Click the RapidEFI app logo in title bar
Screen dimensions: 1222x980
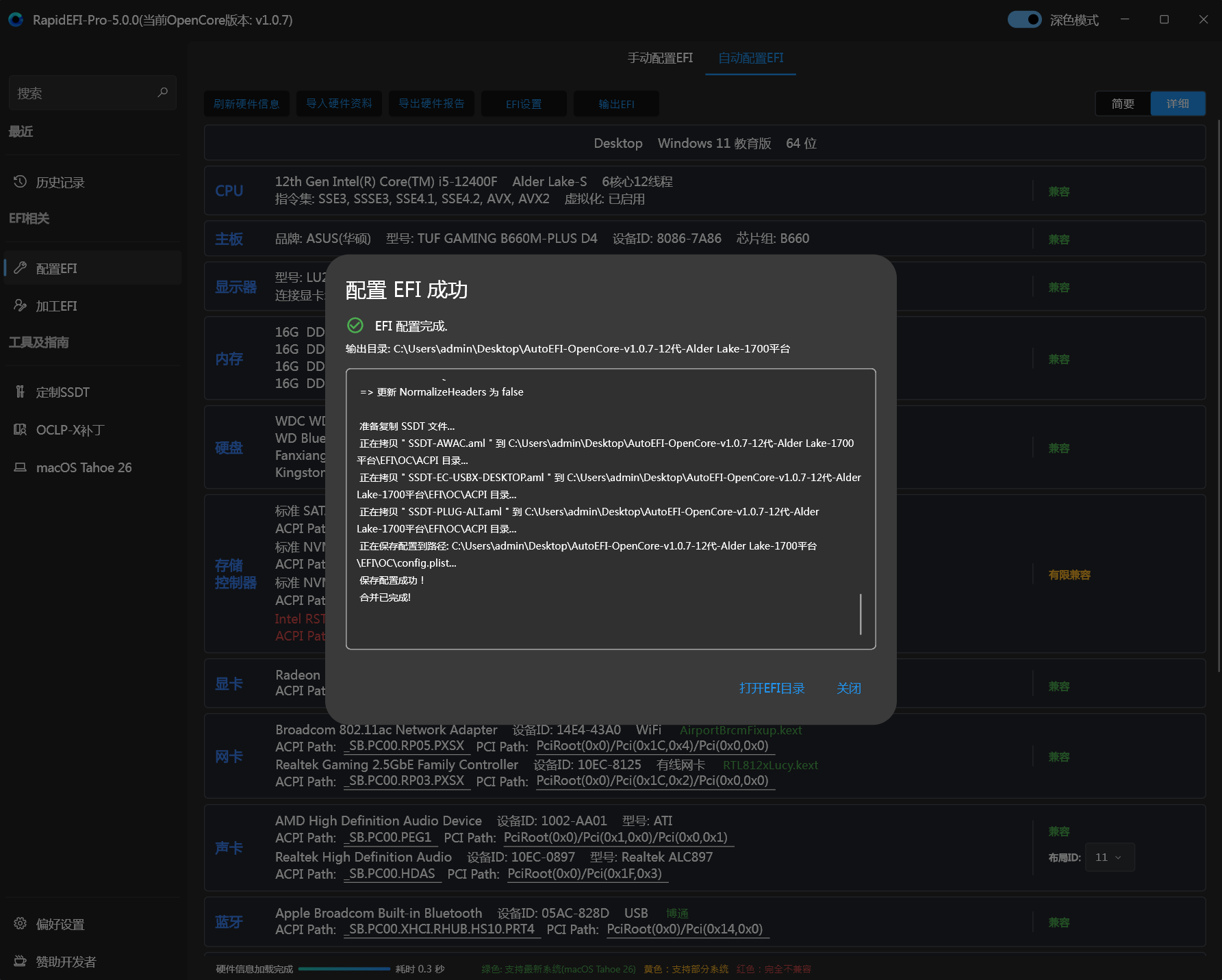pyautogui.click(x=16, y=20)
